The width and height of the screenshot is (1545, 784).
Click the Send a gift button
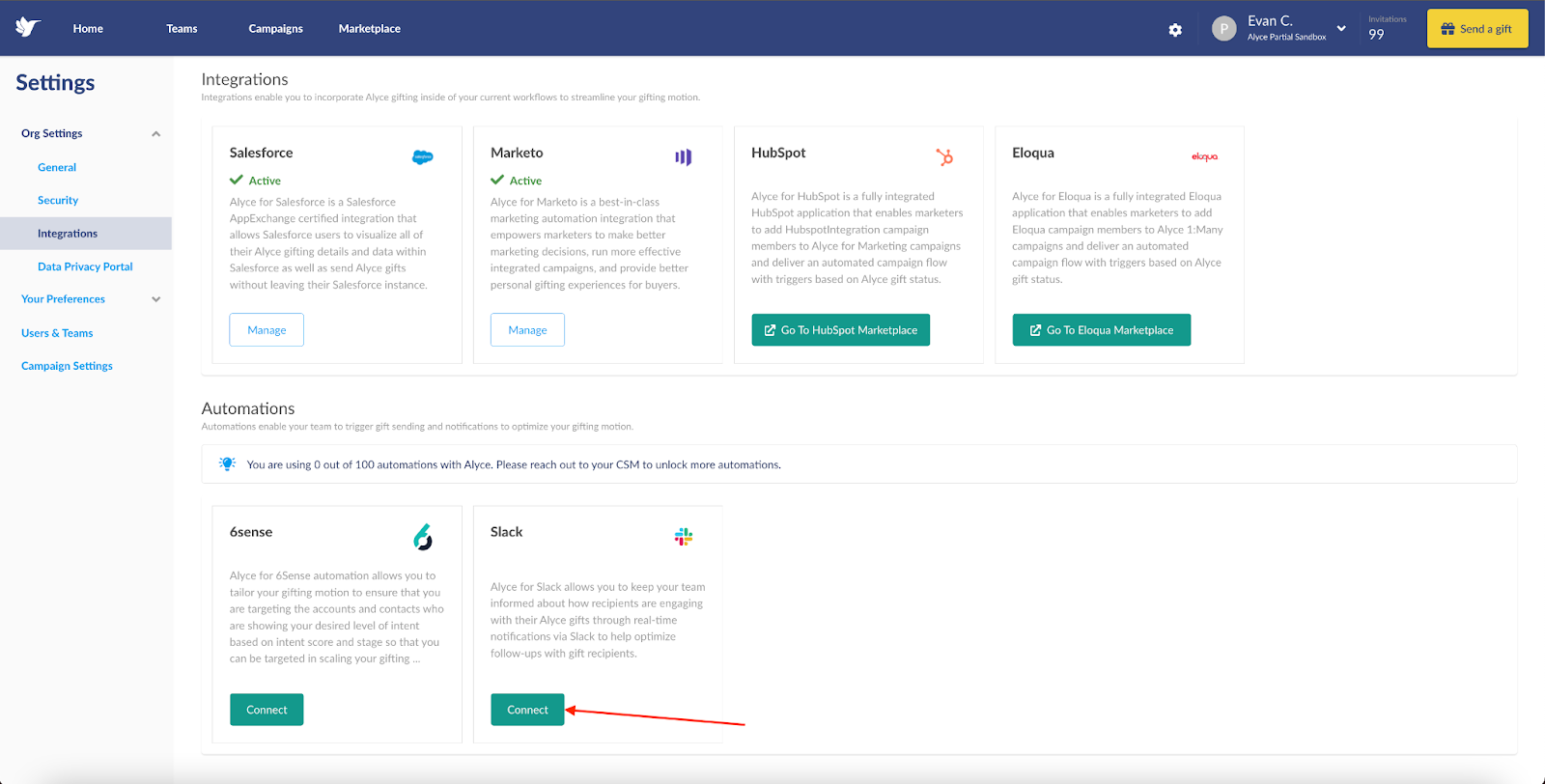click(x=1477, y=29)
